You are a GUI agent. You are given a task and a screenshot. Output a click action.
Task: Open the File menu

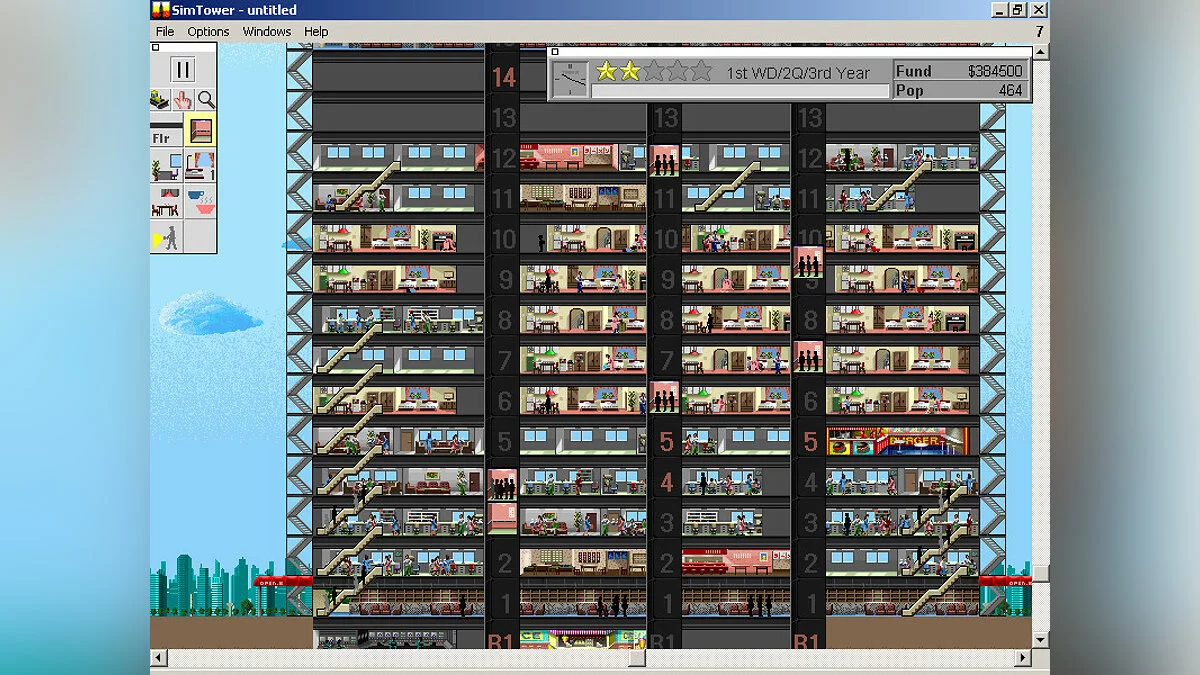coord(165,32)
